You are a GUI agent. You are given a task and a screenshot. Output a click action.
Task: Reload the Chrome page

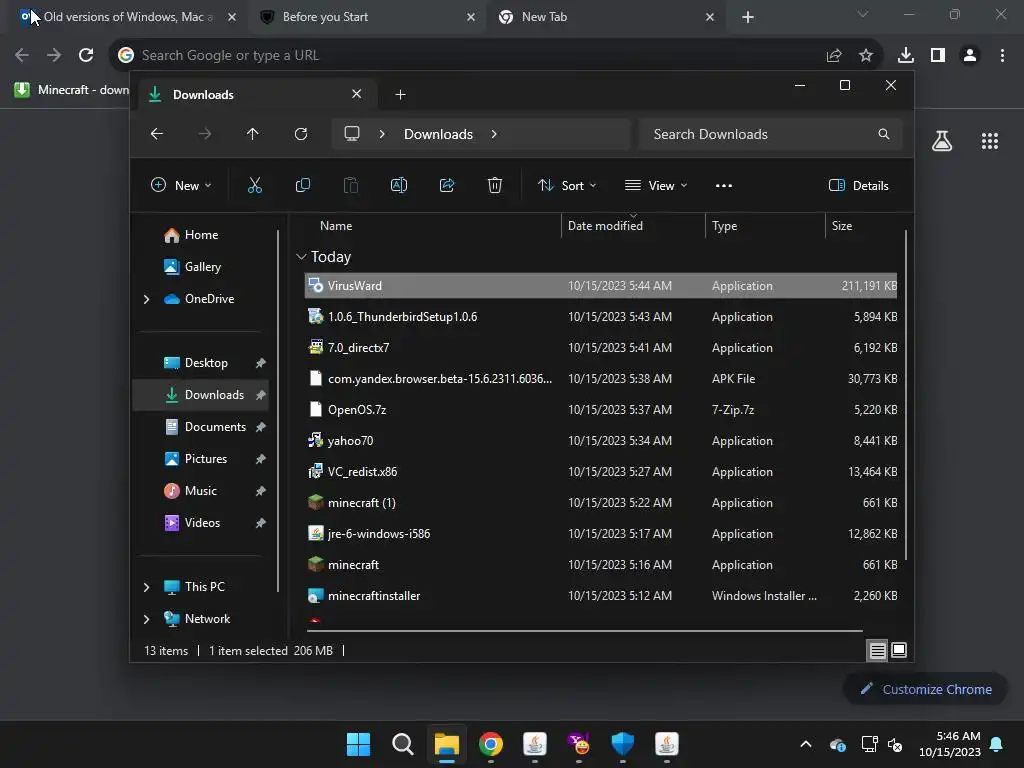coord(86,55)
